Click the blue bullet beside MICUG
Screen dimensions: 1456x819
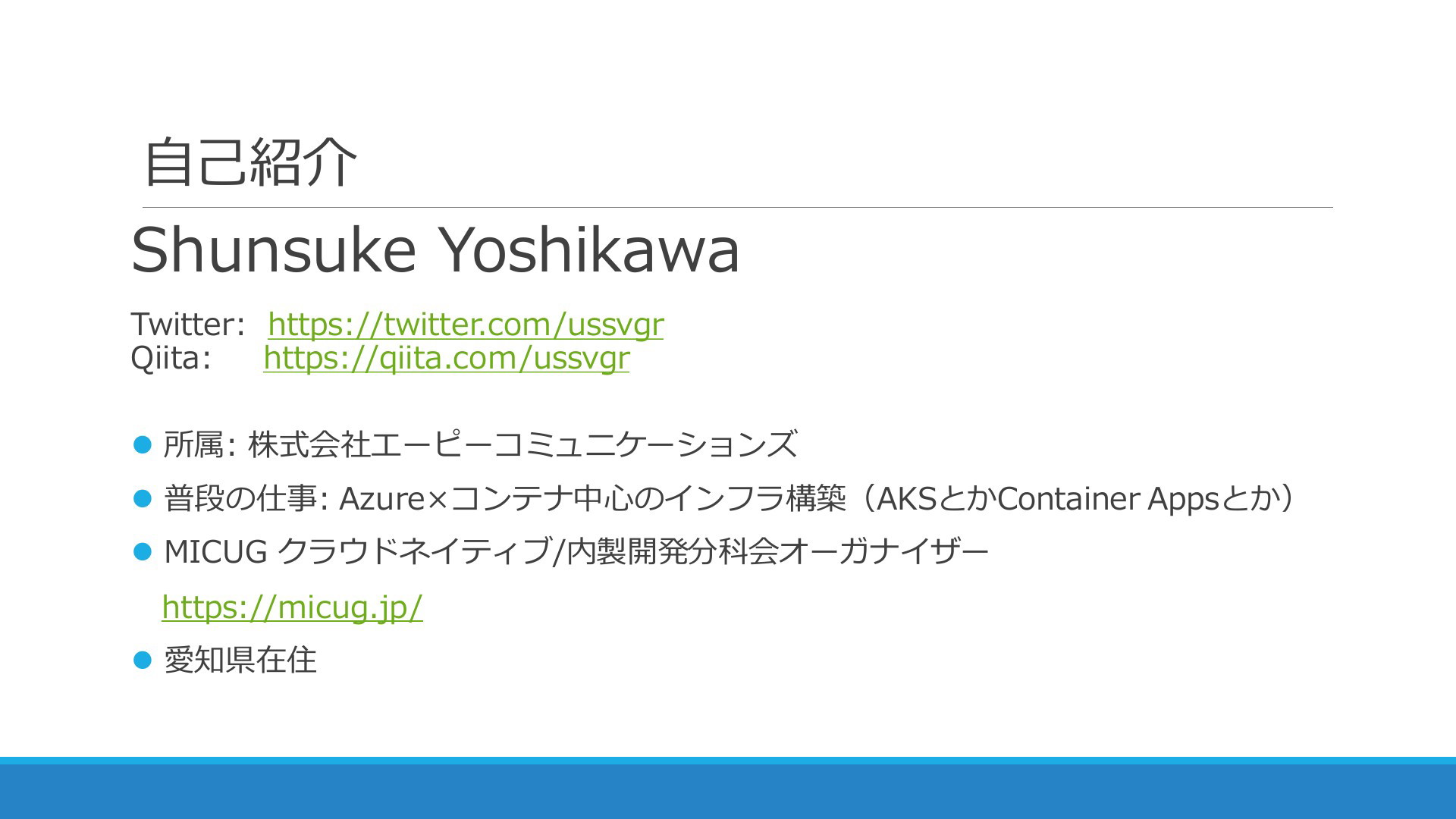(143, 551)
